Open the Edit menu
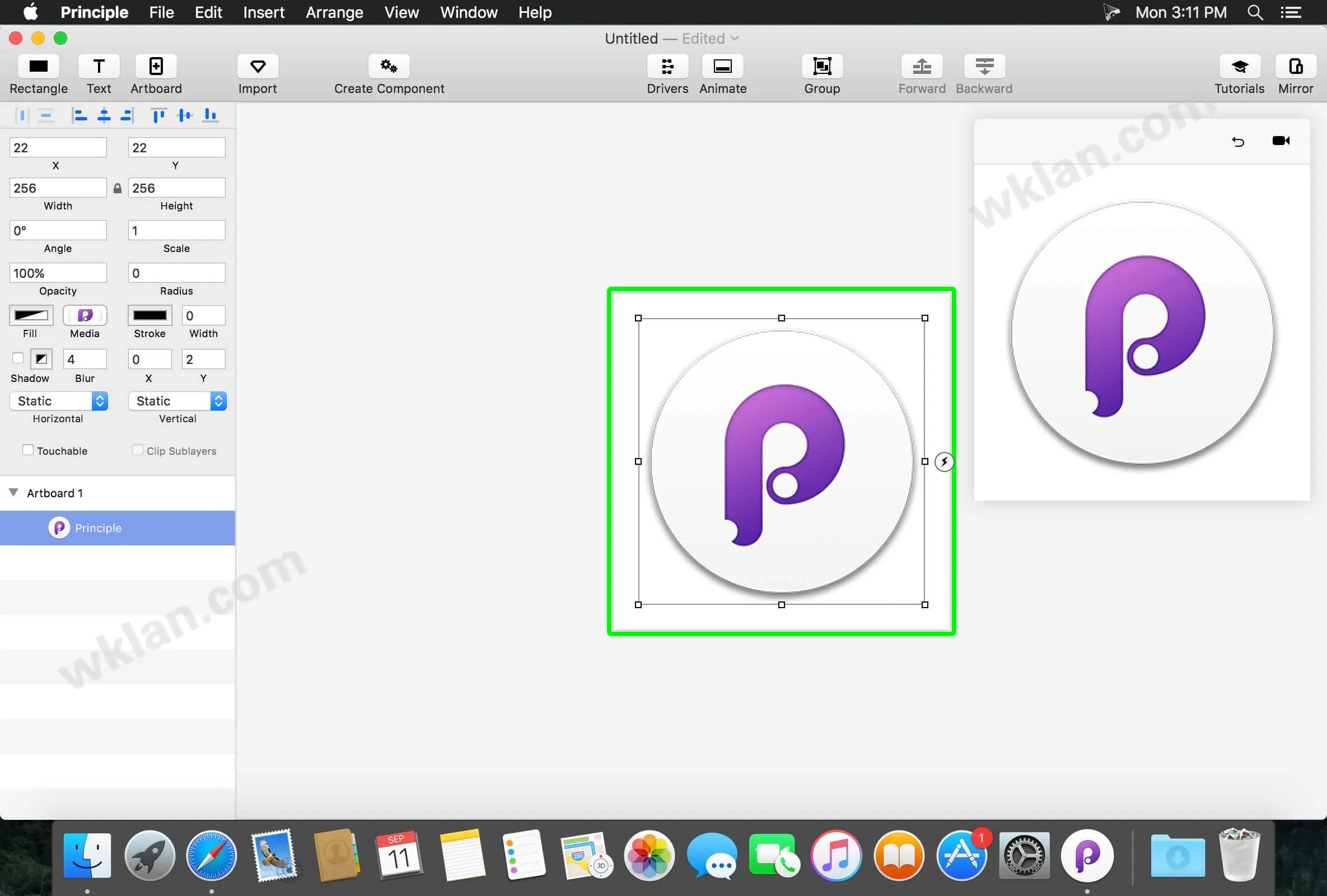This screenshot has height=896, width=1327. tap(208, 12)
